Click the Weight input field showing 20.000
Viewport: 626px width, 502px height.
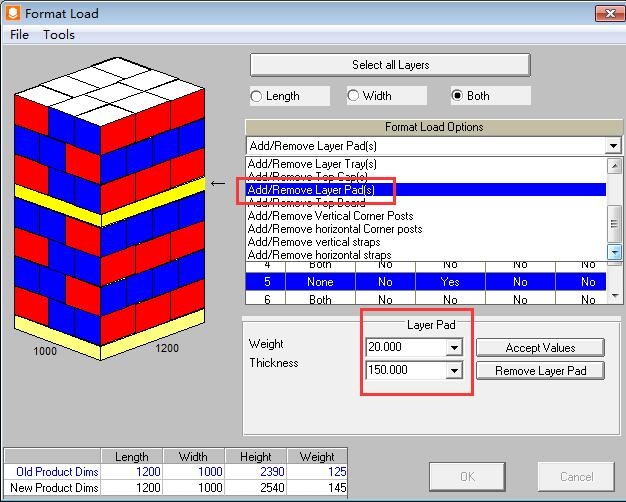[x=405, y=347]
